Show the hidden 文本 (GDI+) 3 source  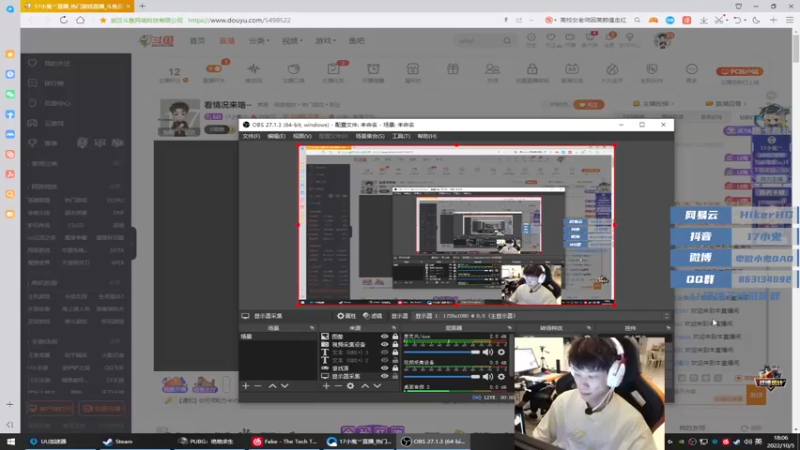click(x=384, y=353)
